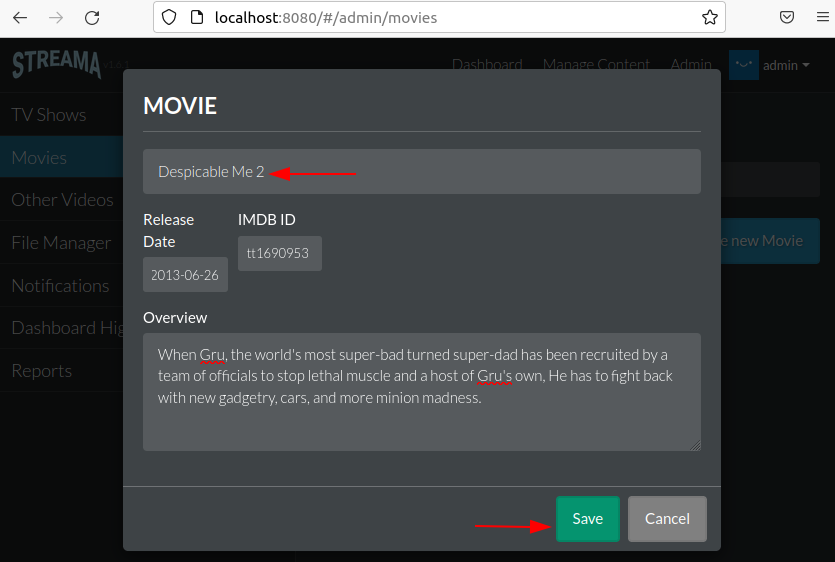Click the page info document icon
This screenshot has width=835, height=562.
[197, 18]
